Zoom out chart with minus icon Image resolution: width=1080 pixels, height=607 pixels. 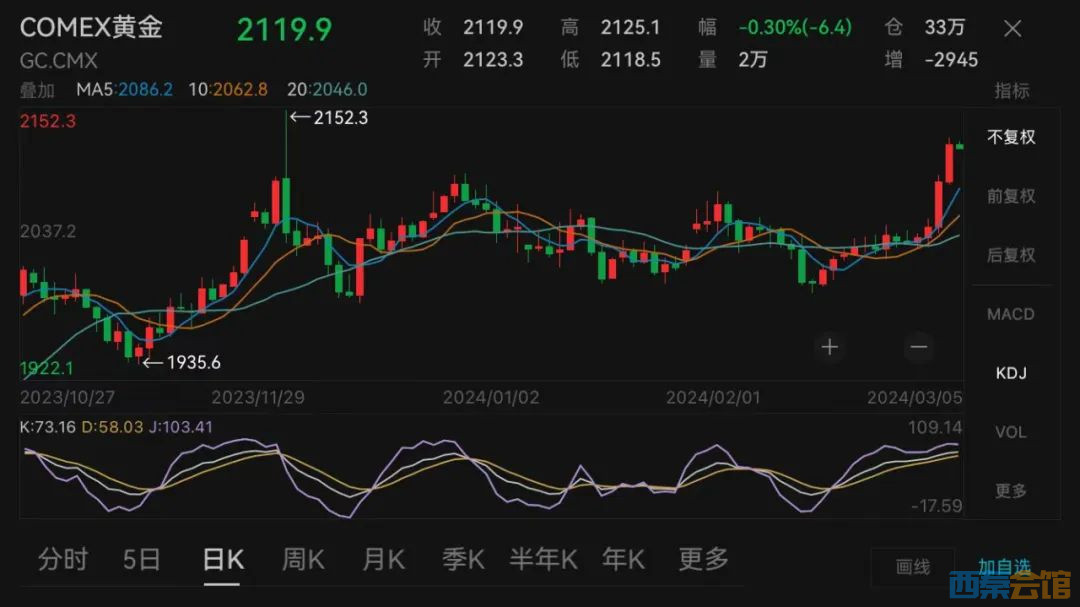[x=918, y=347]
